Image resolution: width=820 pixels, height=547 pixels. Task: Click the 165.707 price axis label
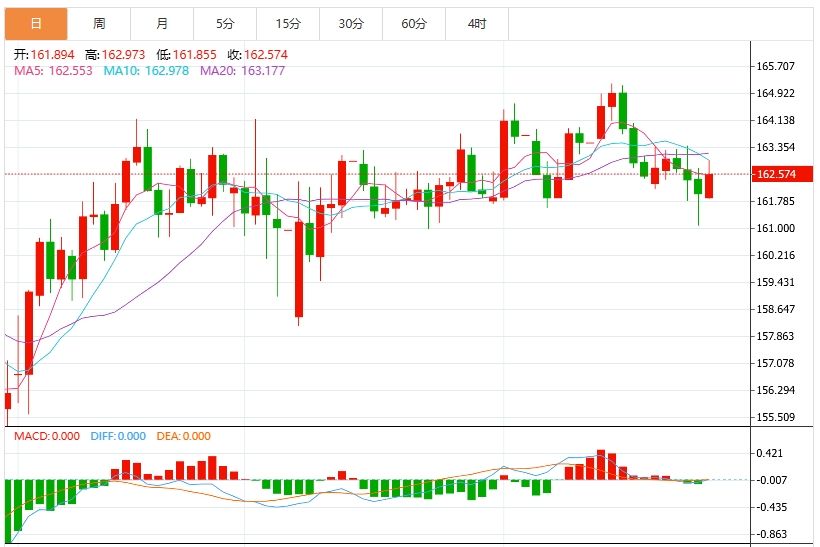[776, 66]
